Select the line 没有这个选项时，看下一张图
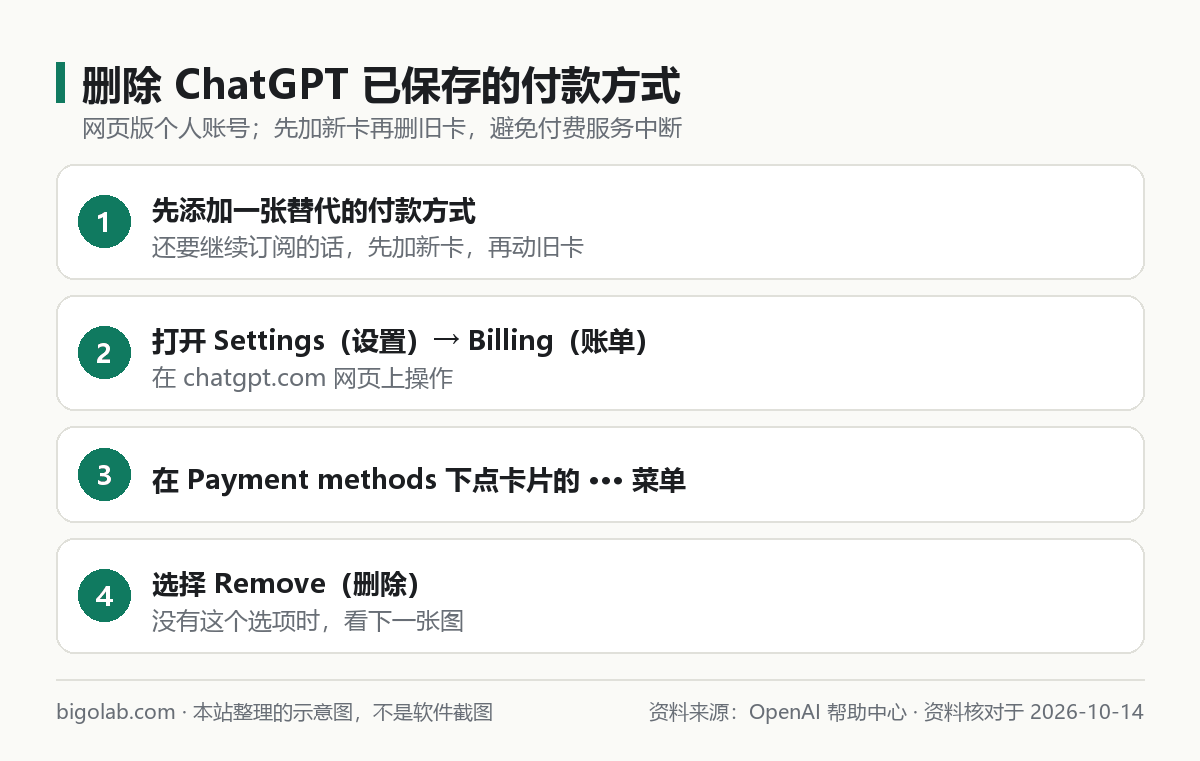This screenshot has height=761, width=1200. tap(308, 621)
